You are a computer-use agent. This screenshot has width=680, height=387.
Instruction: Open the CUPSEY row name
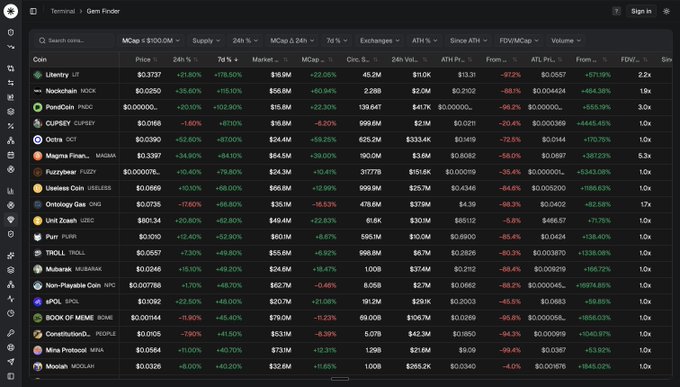coord(58,124)
